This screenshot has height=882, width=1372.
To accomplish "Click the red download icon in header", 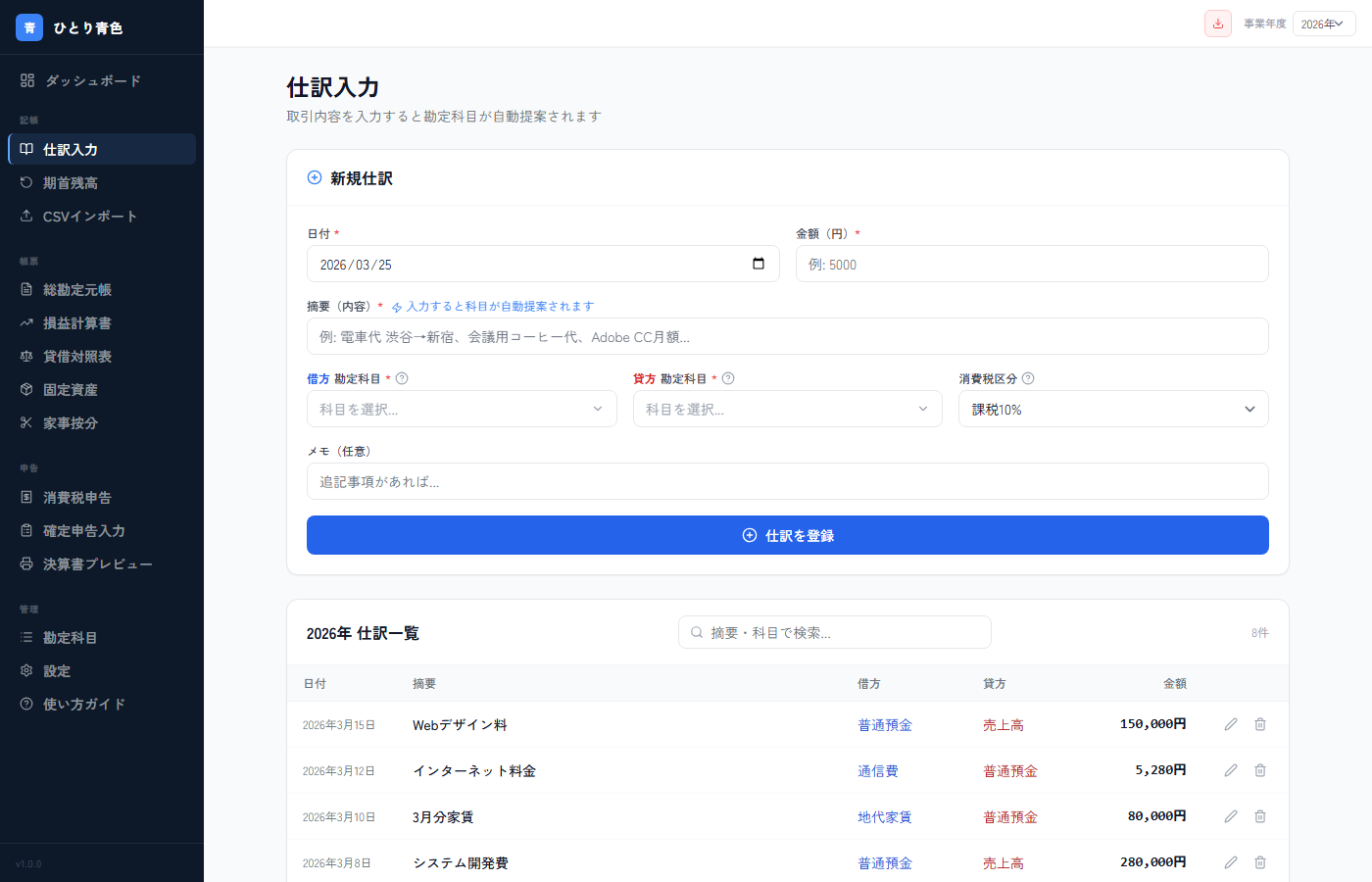I will point(1217,24).
